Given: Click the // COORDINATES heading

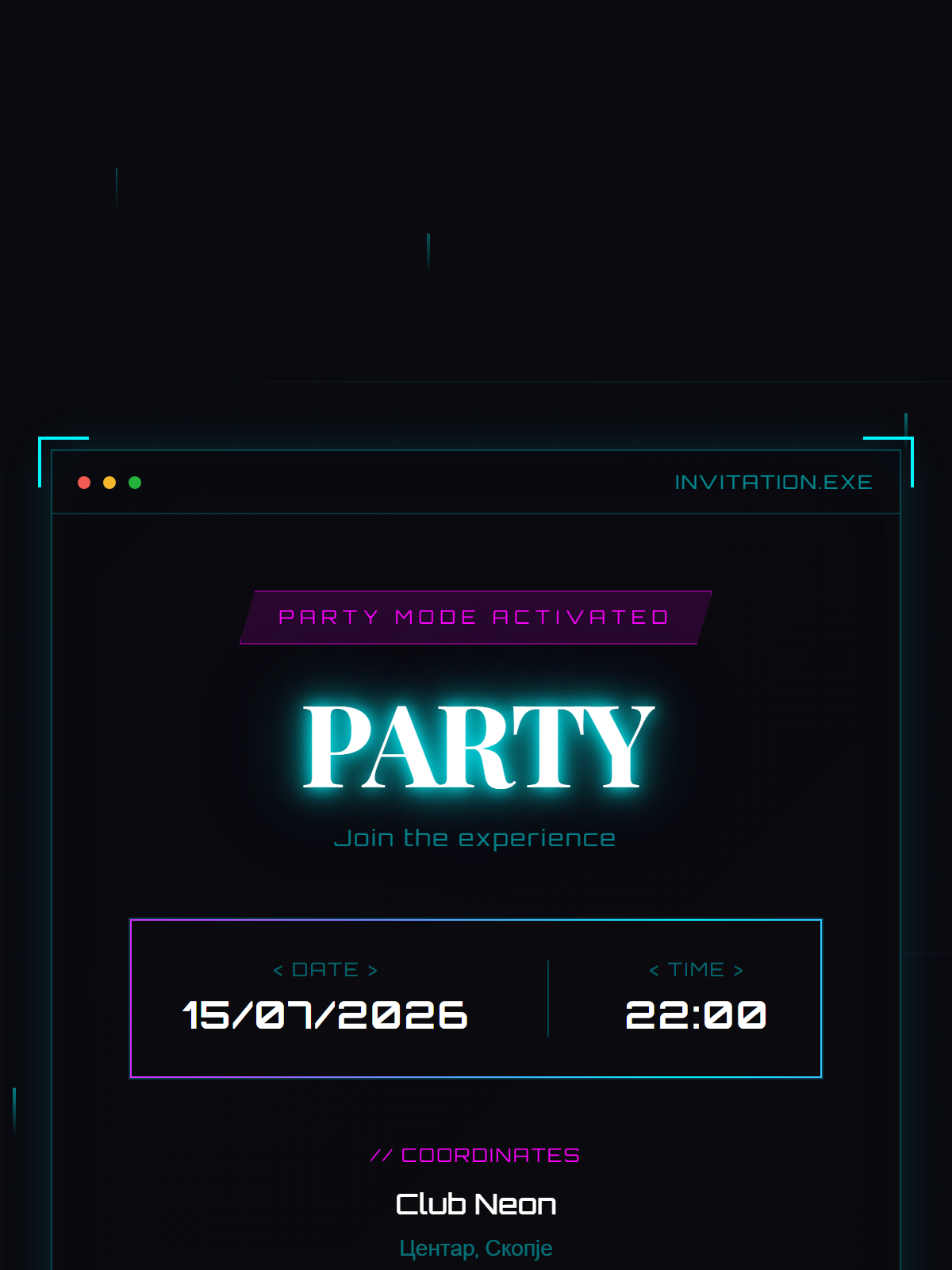Looking at the screenshot, I should pyautogui.click(x=475, y=1156).
